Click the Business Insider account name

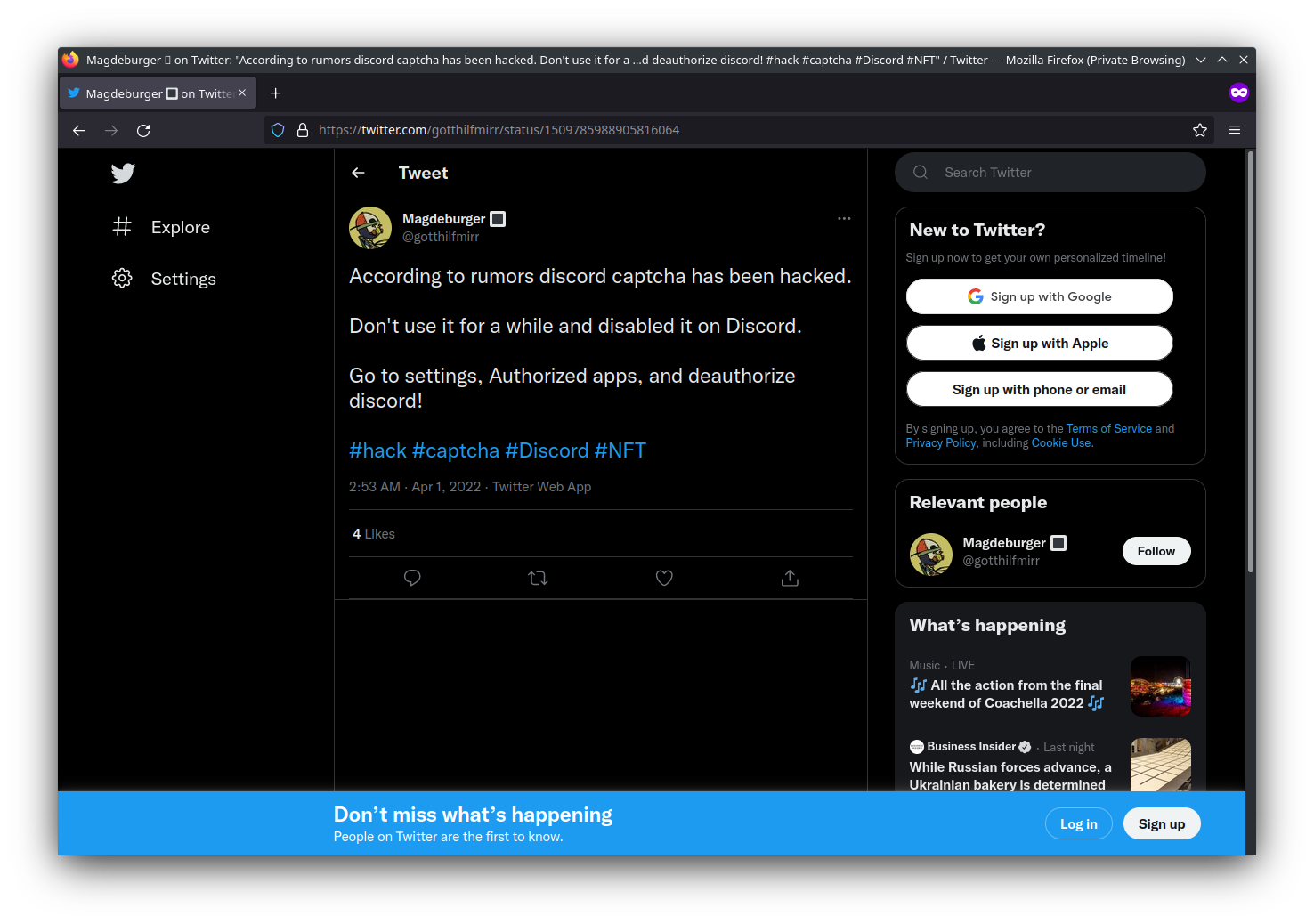[970, 747]
